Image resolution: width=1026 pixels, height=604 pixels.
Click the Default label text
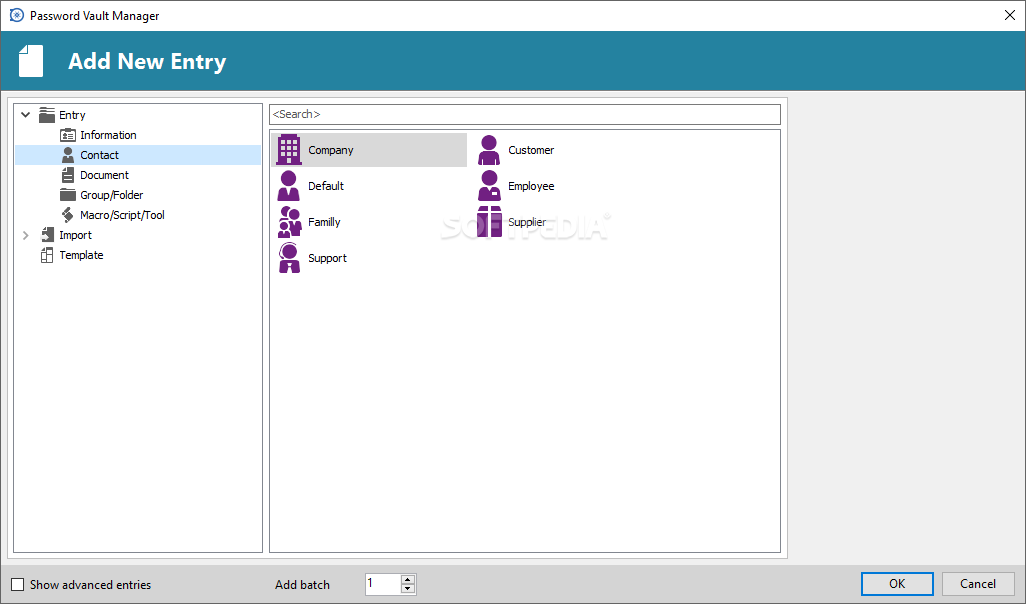[326, 186]
